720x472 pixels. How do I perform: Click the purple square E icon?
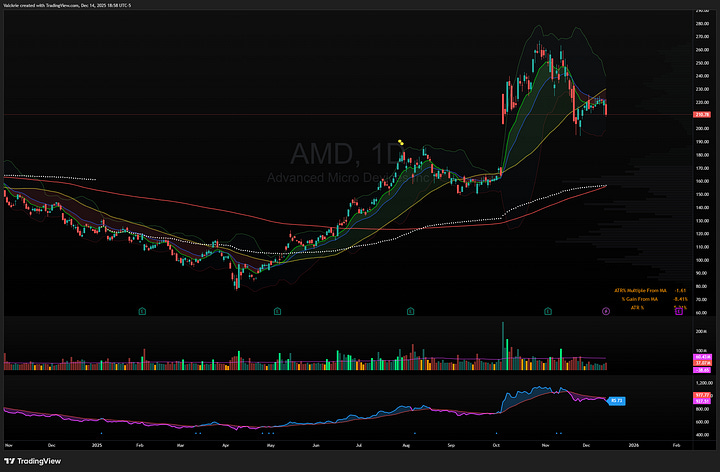coord(679,311)
